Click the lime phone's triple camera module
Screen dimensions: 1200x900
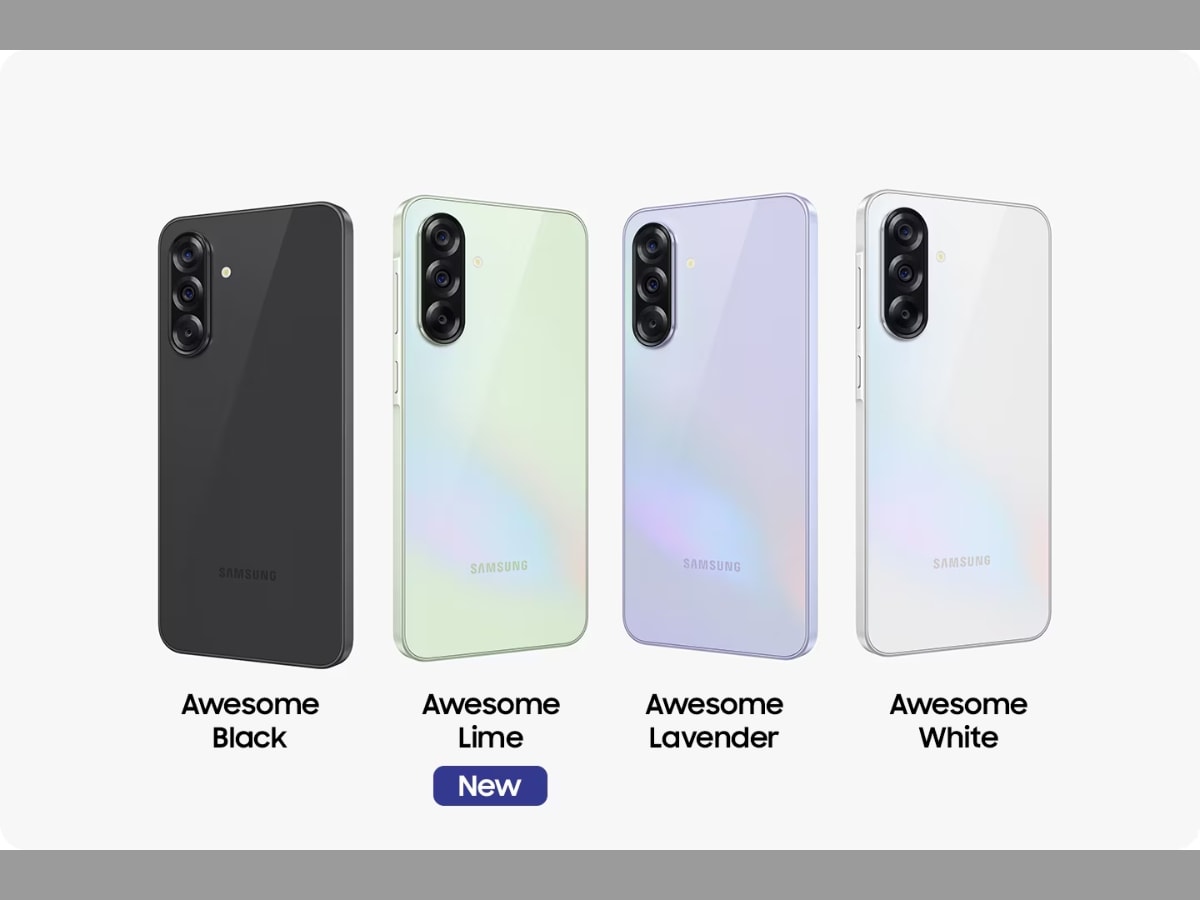[x=442, y=279]
